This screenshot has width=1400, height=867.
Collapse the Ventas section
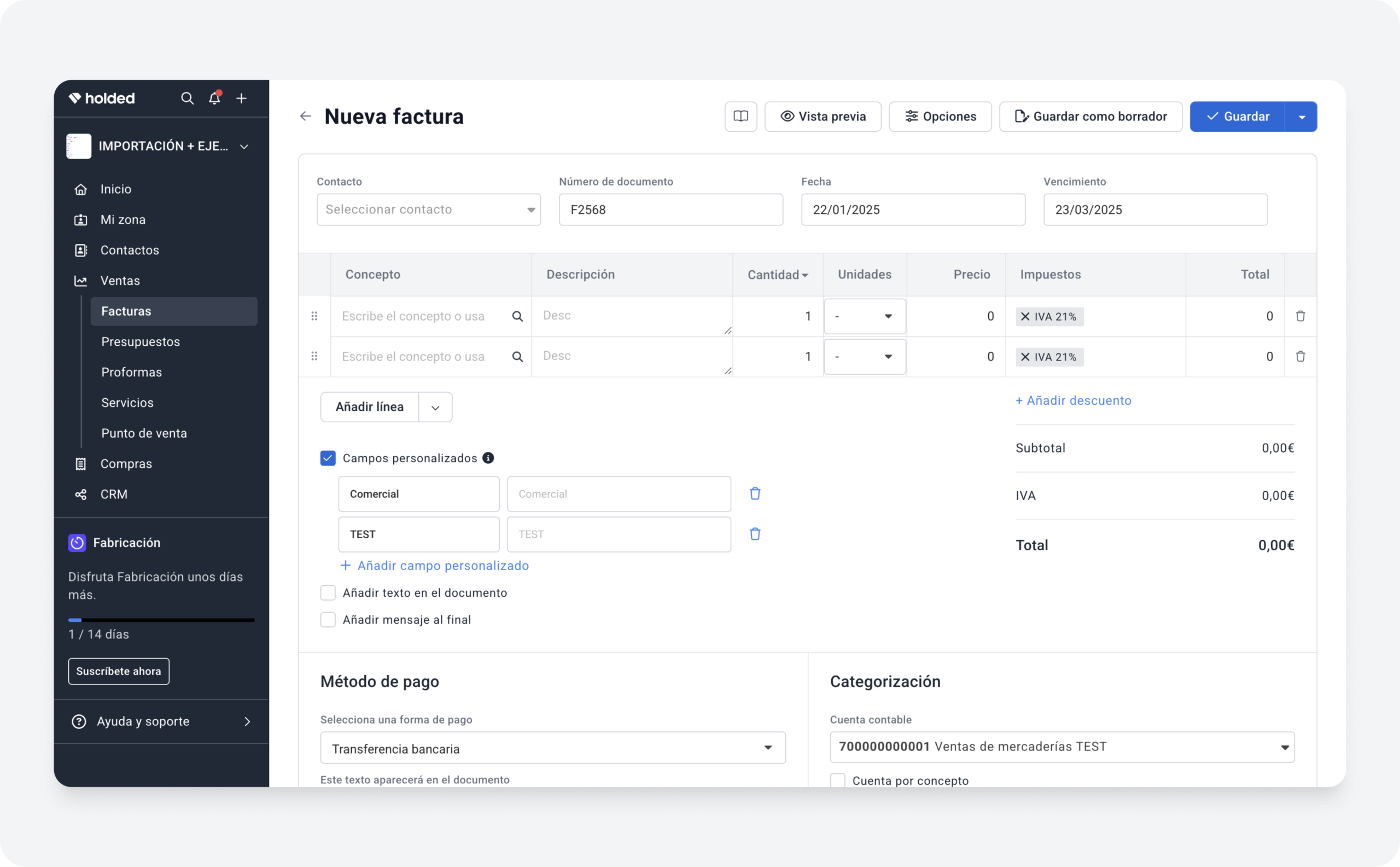coord(120,281)
